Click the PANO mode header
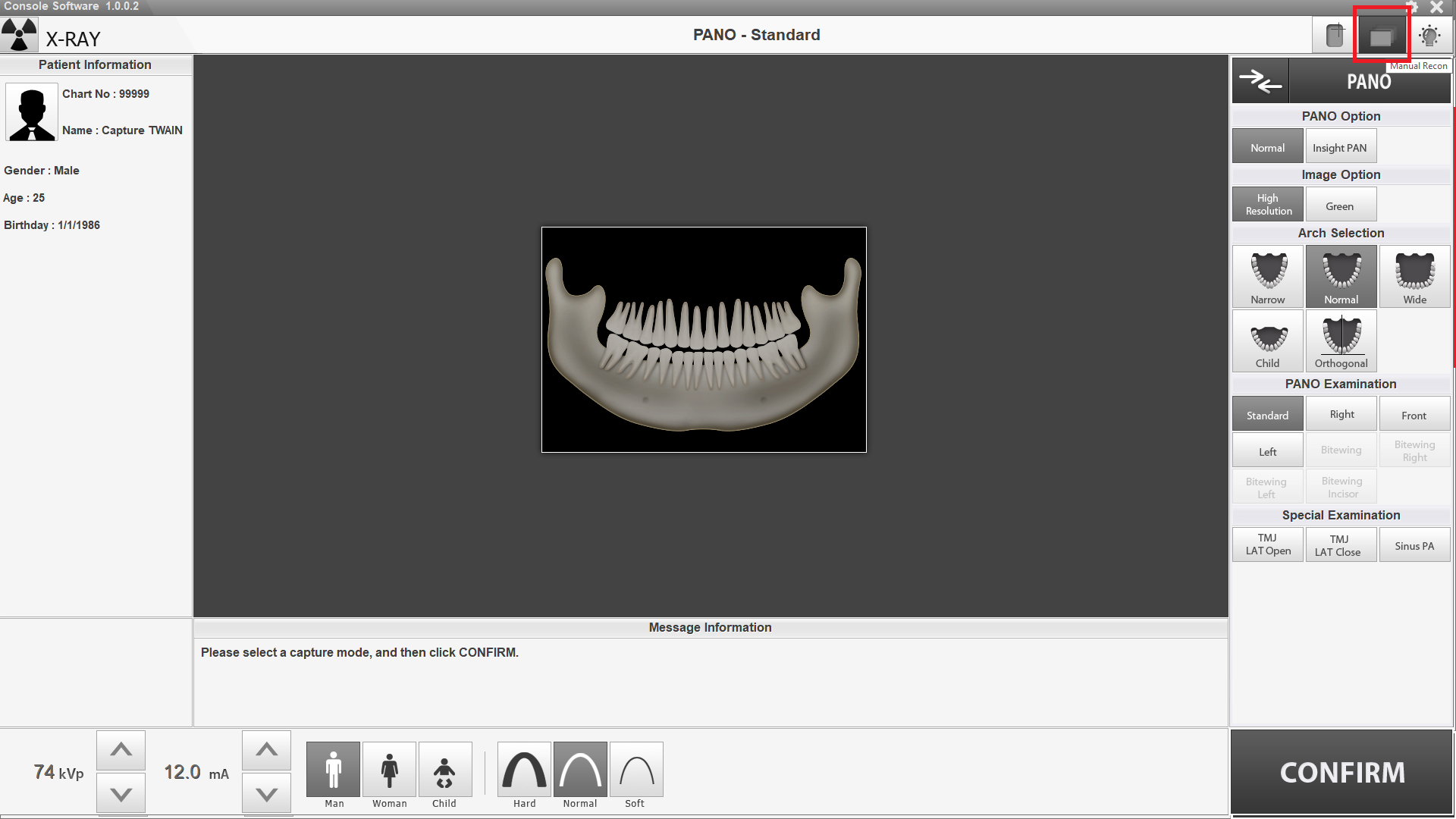The width and height of the screenshot is (1456, 819). pyautogui.click(x=1370, y=81)
